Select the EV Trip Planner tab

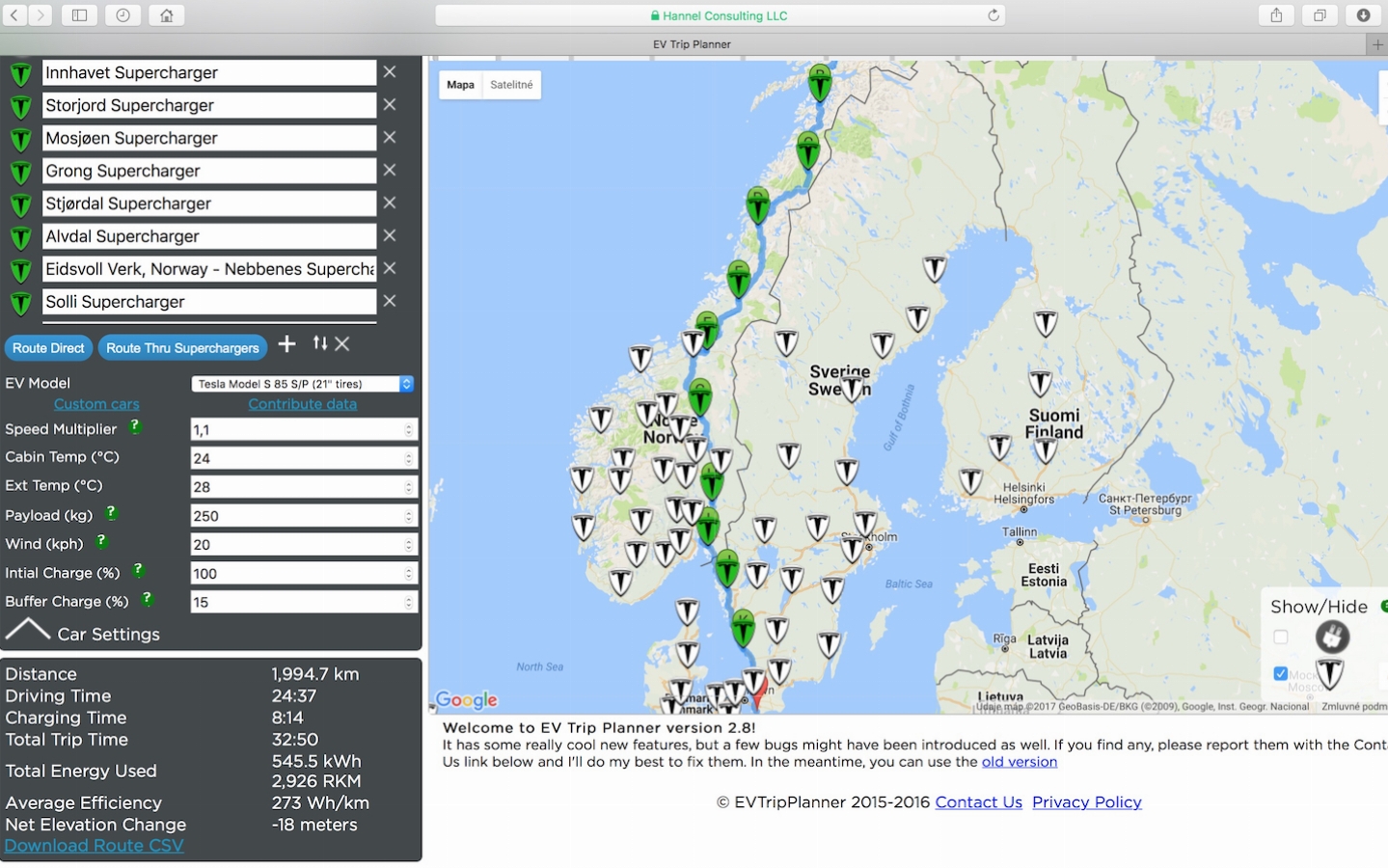(x=692, y=44)
